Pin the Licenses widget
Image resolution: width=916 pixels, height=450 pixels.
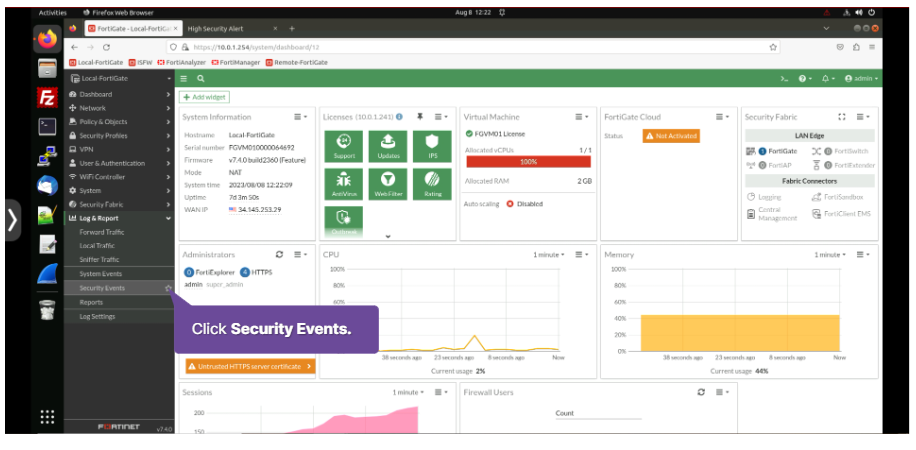coord(419,117)
